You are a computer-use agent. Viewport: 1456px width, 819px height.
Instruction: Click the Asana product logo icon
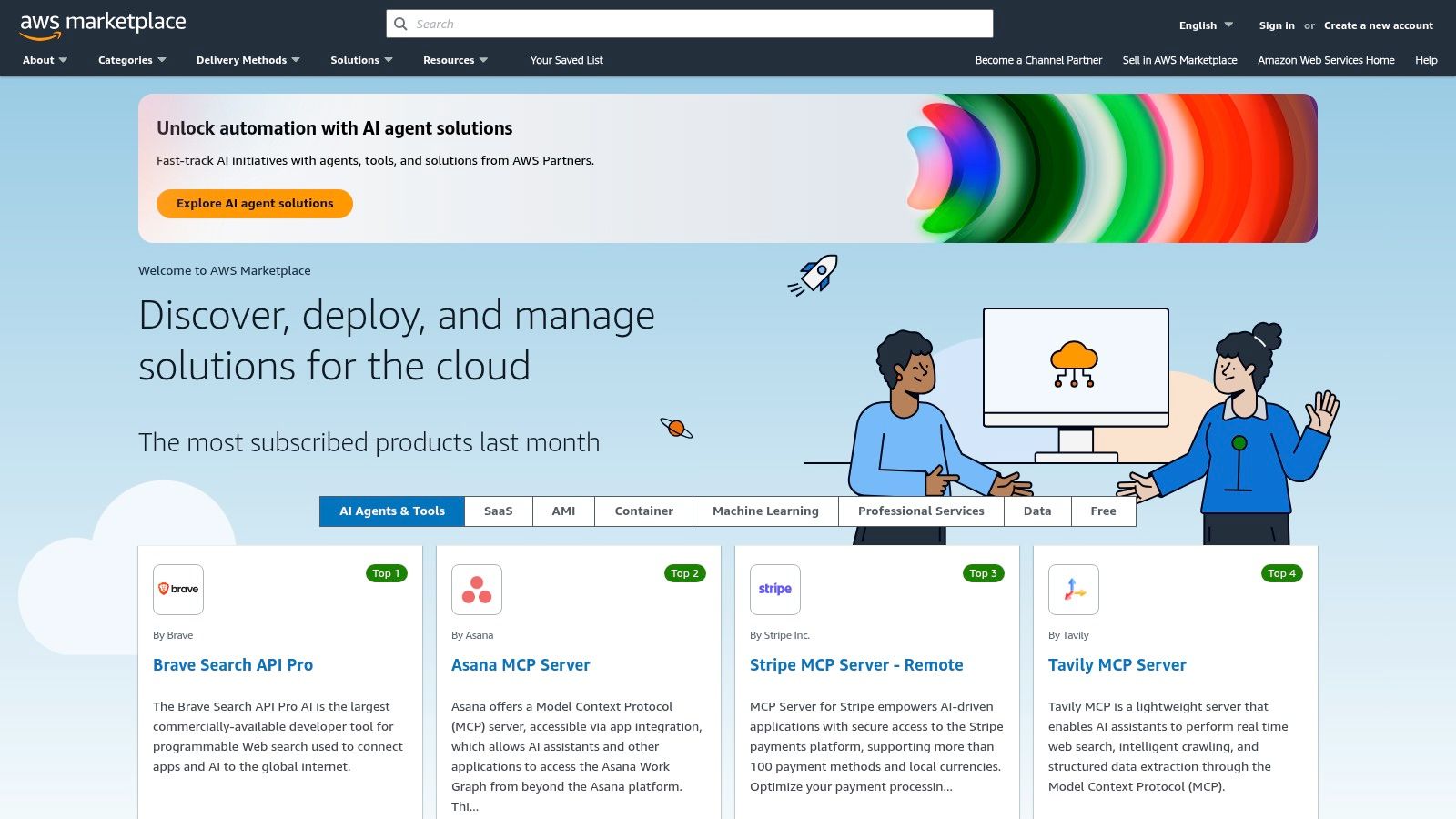[x=477, y=589]
